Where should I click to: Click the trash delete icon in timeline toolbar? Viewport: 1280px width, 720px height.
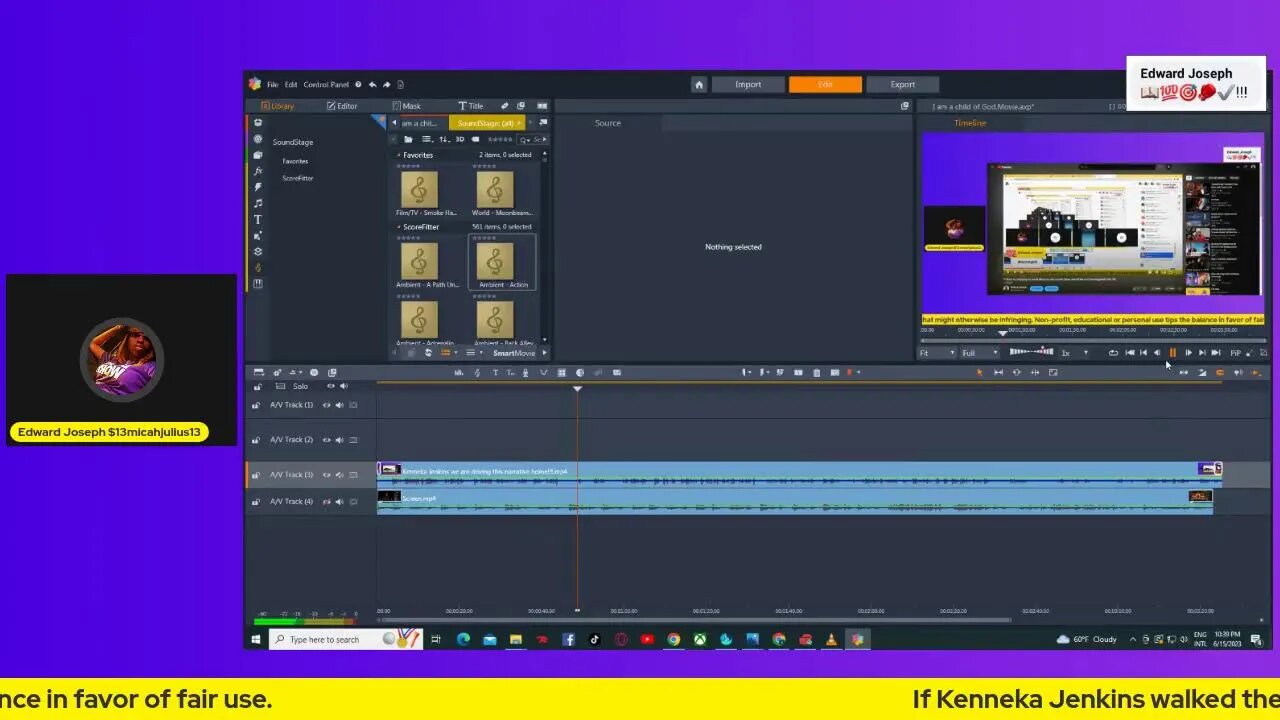point(816,373)
